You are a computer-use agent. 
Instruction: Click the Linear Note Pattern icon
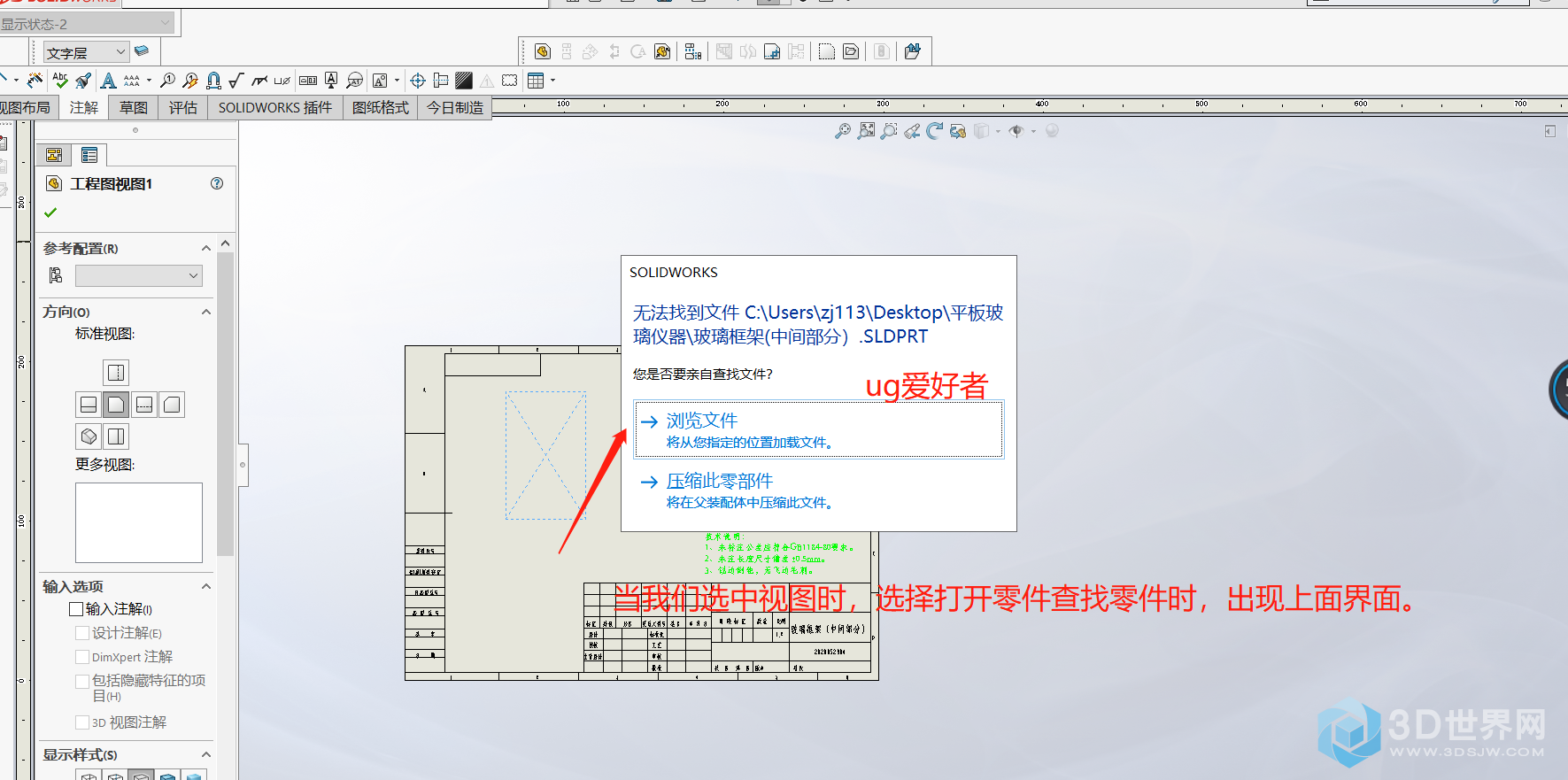[132, 81]
